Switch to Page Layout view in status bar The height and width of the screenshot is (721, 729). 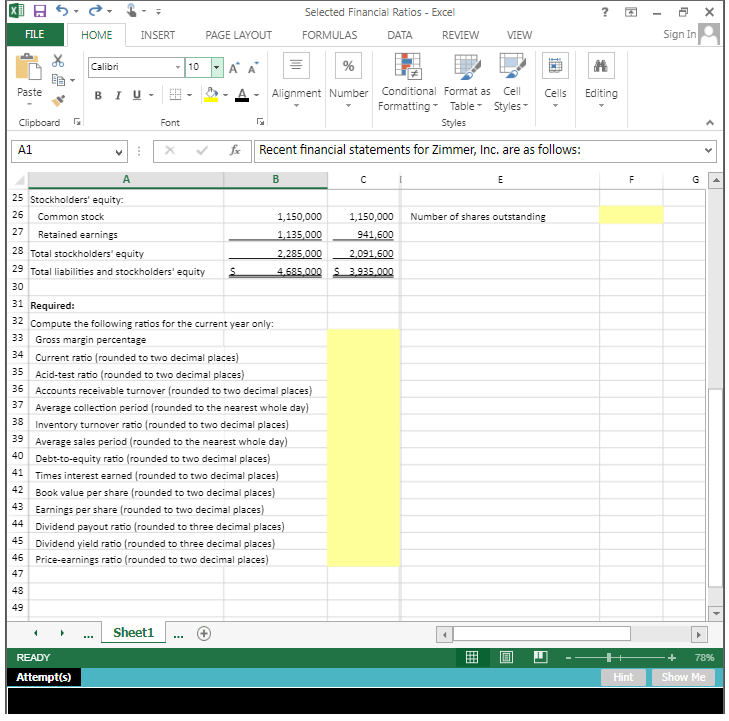tap(506, 657)
